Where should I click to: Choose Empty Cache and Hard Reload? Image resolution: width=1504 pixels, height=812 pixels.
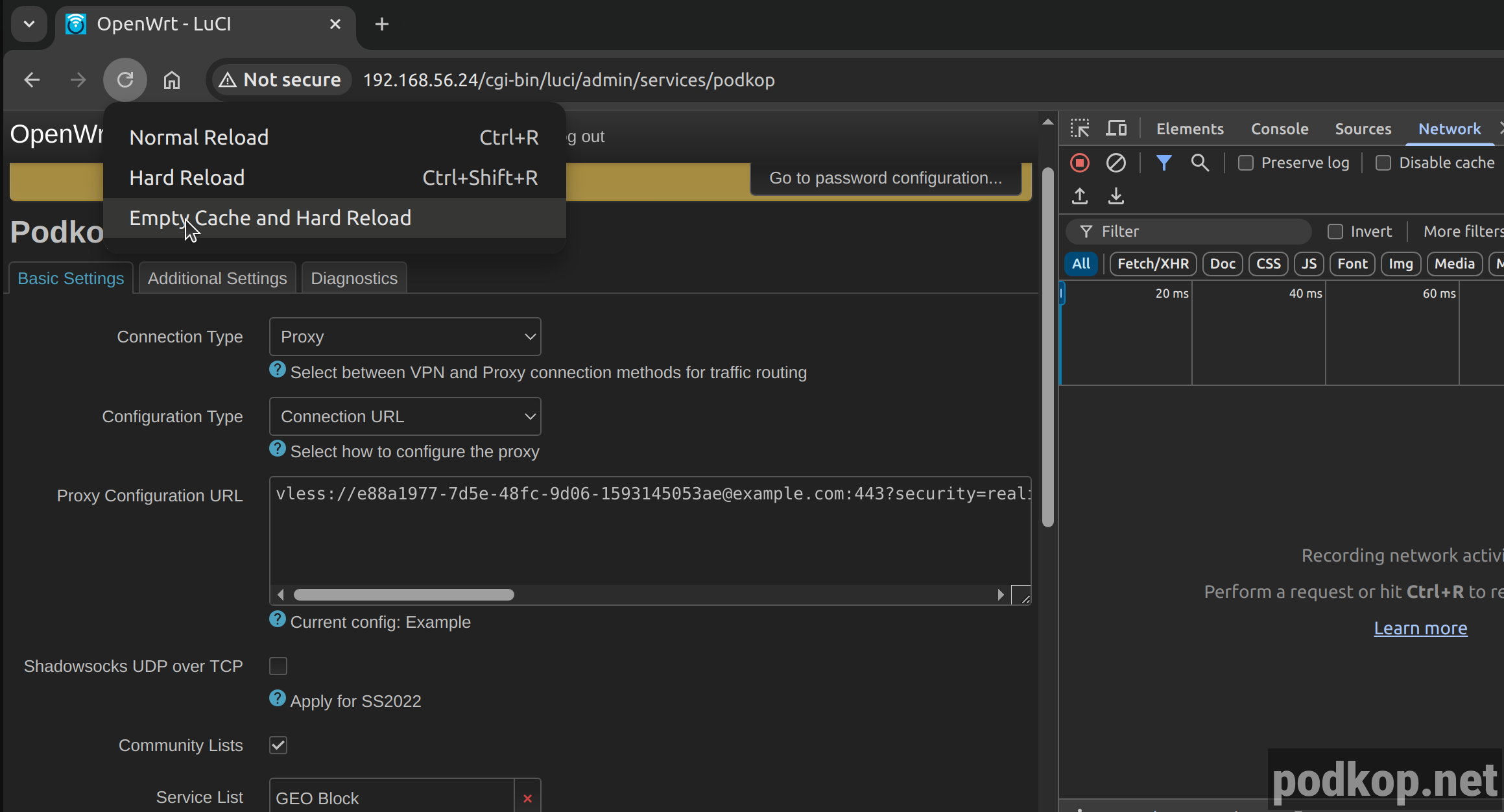click(270, 218)
